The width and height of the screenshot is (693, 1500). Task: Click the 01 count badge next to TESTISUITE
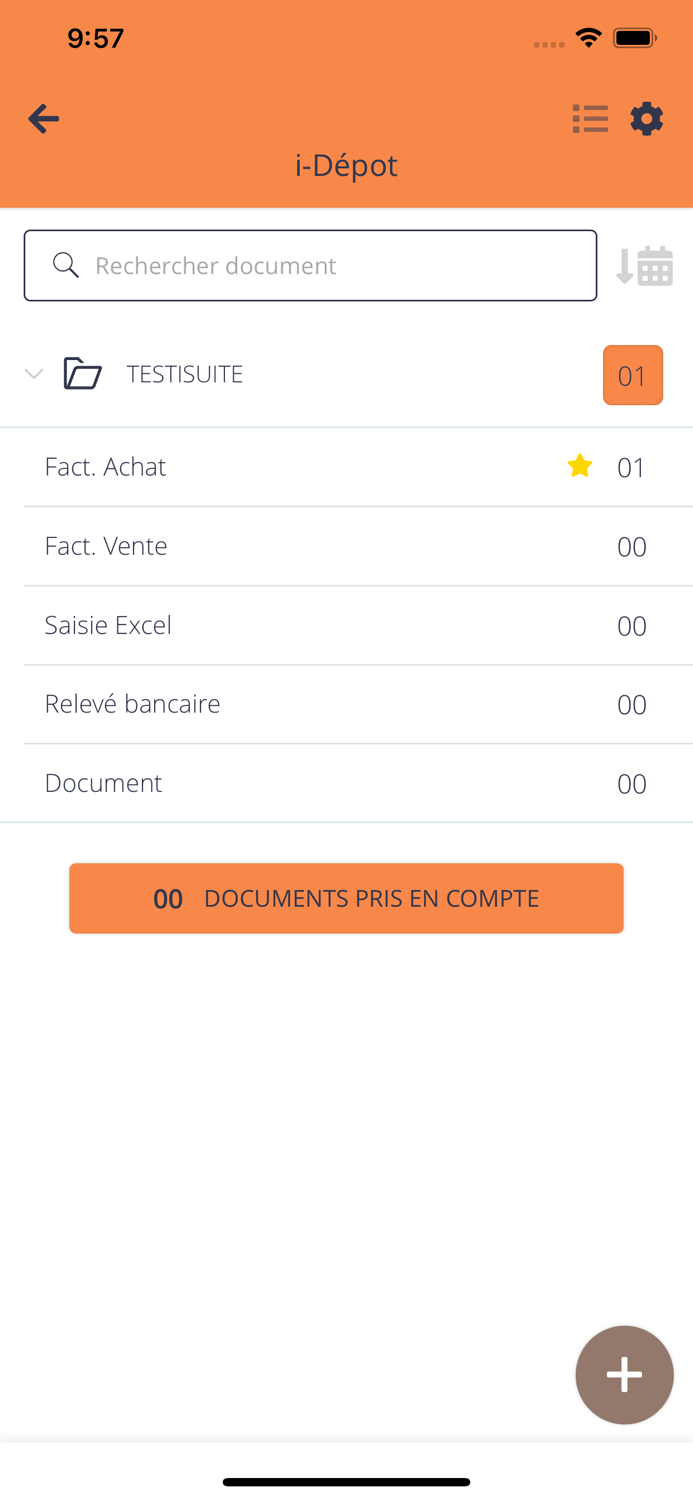(x=632, y=373)
